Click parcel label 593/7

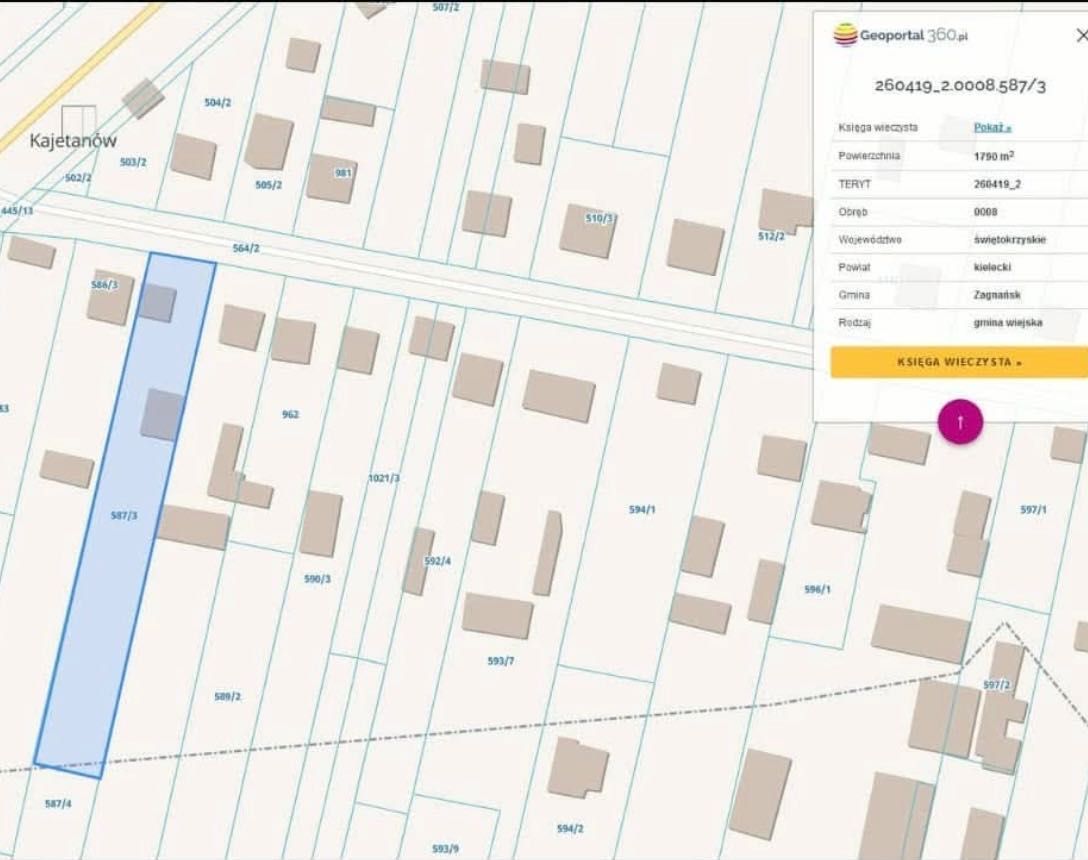click(x=500, y=661)
